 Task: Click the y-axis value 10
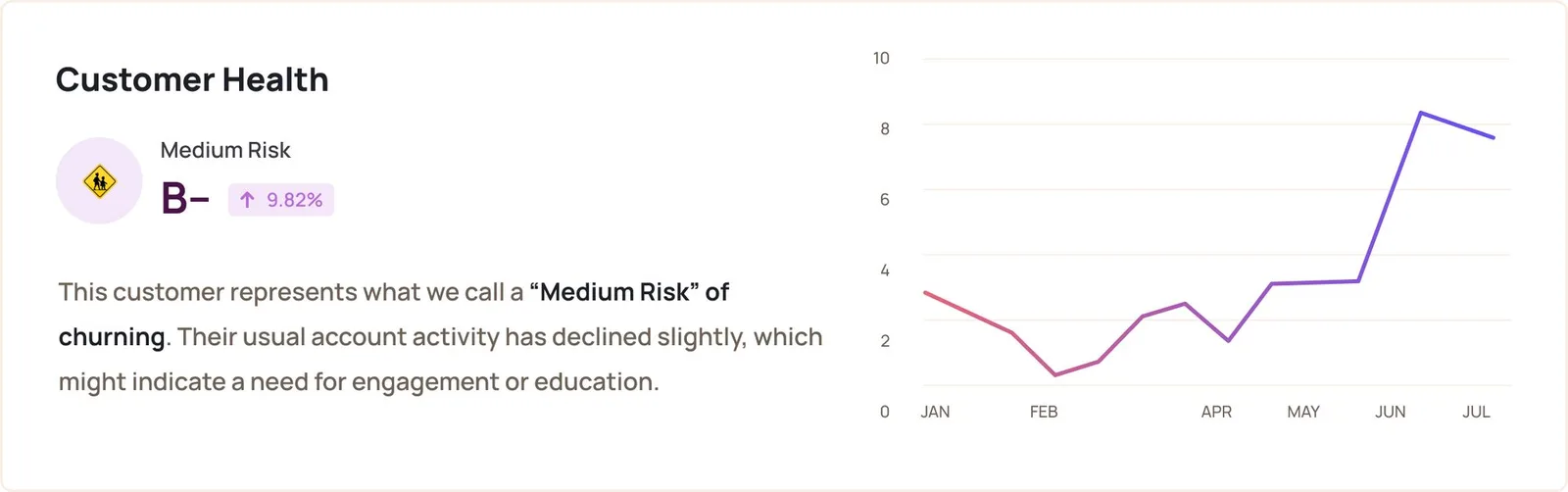[x=881, y=58]
